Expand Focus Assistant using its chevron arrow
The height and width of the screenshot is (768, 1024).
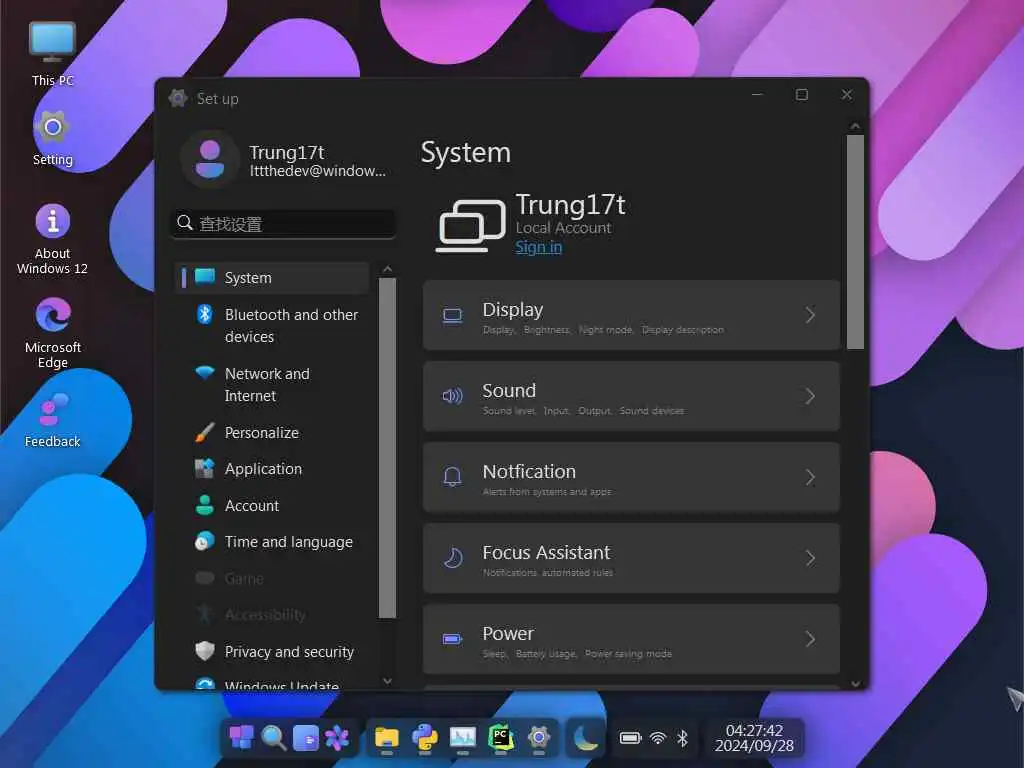(810, 558)
